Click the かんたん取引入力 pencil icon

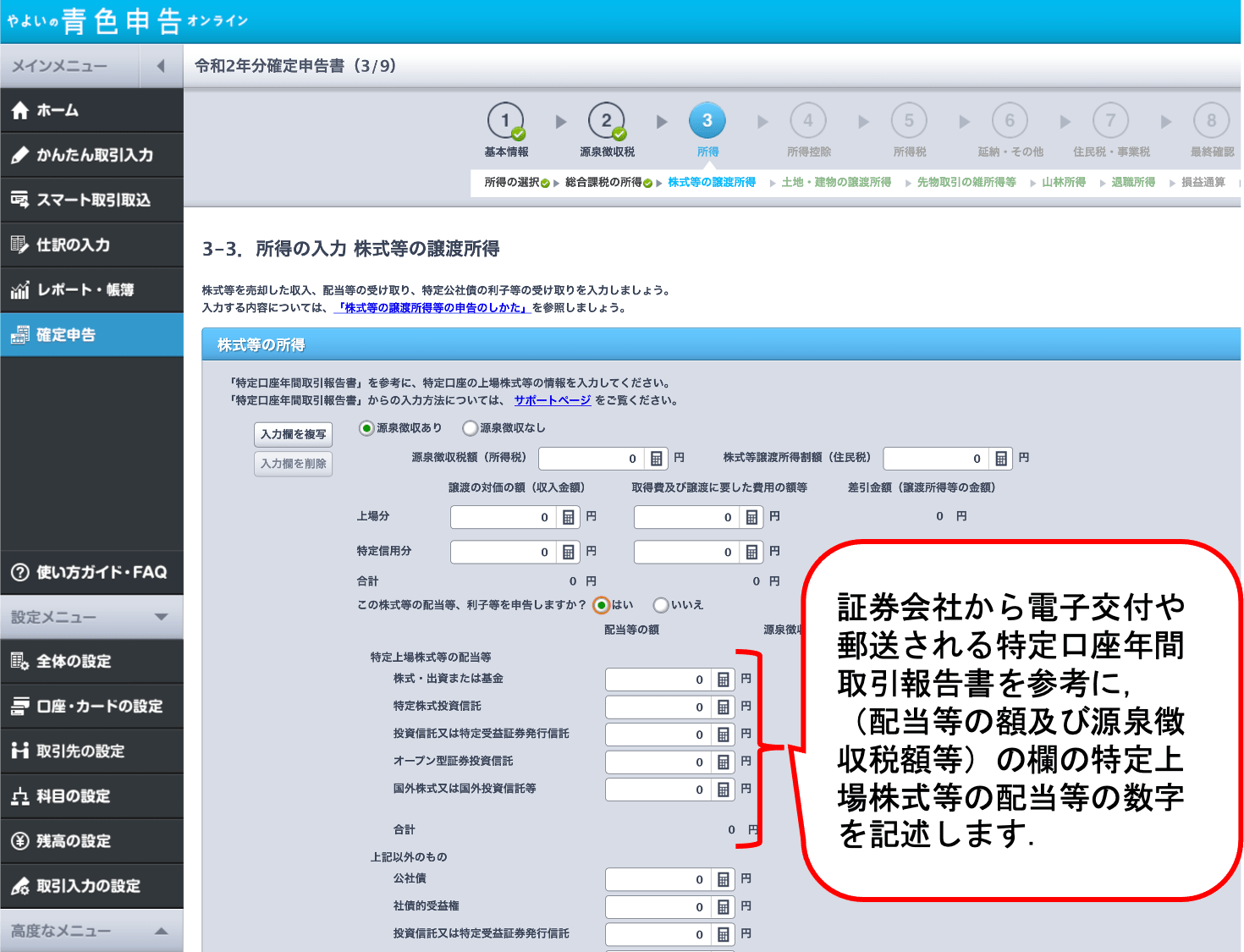pyautogui.click(x=20, y=155)
